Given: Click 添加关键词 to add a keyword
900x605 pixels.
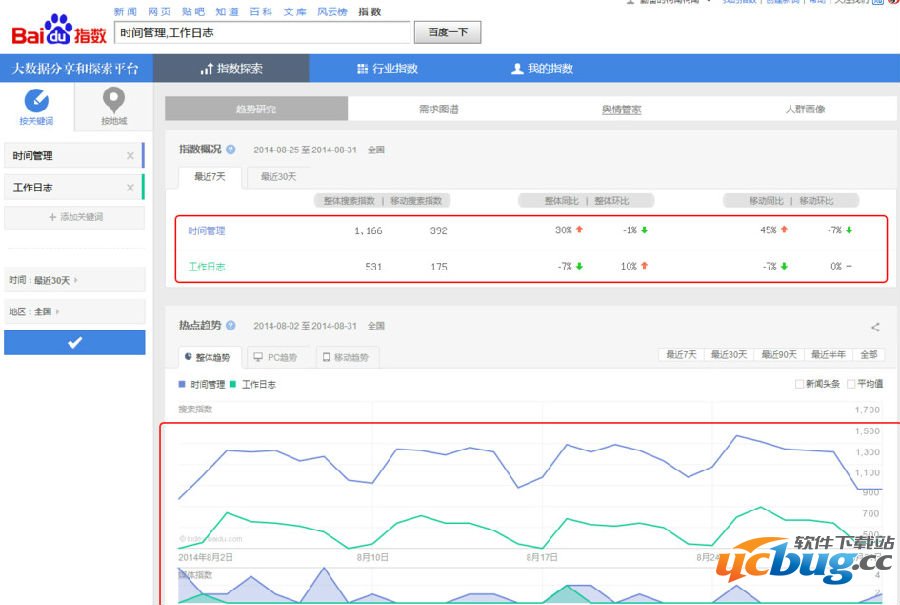Looking at the screenshot, I should coord(74,217).
